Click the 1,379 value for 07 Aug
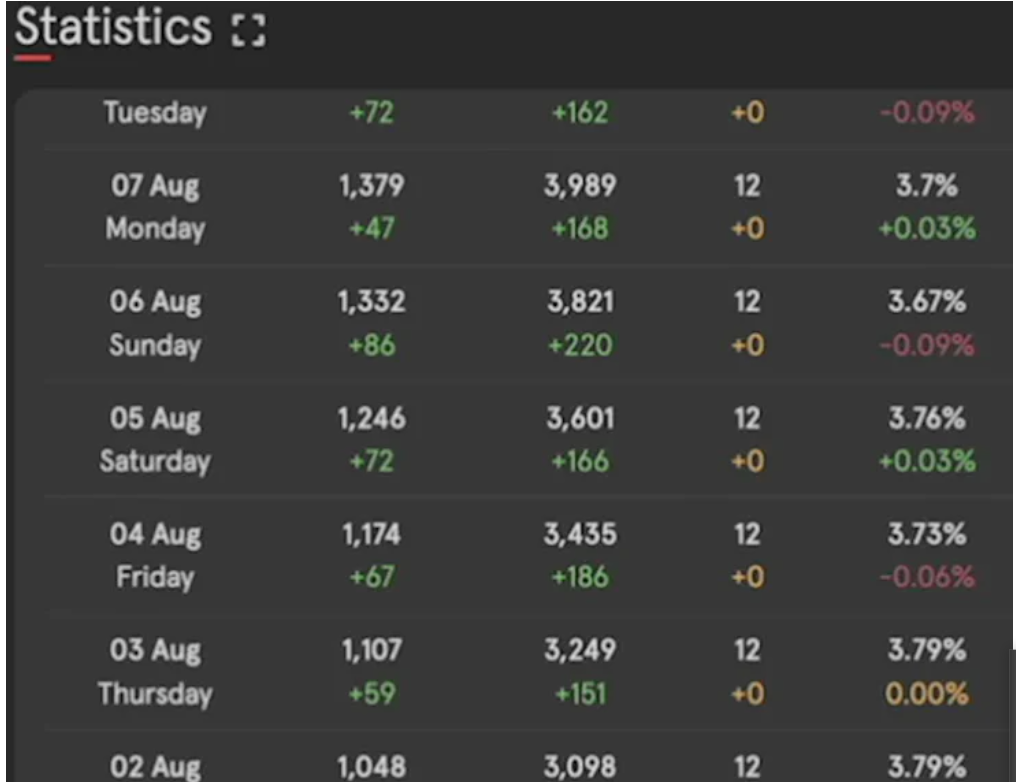 coord(372,186)
